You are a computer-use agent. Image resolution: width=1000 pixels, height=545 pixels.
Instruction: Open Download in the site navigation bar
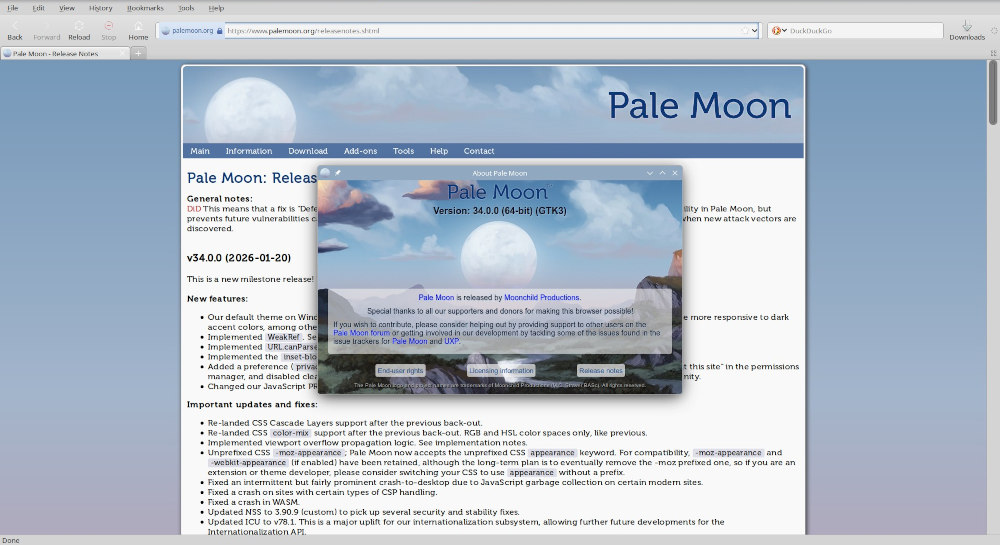point(307,151)
